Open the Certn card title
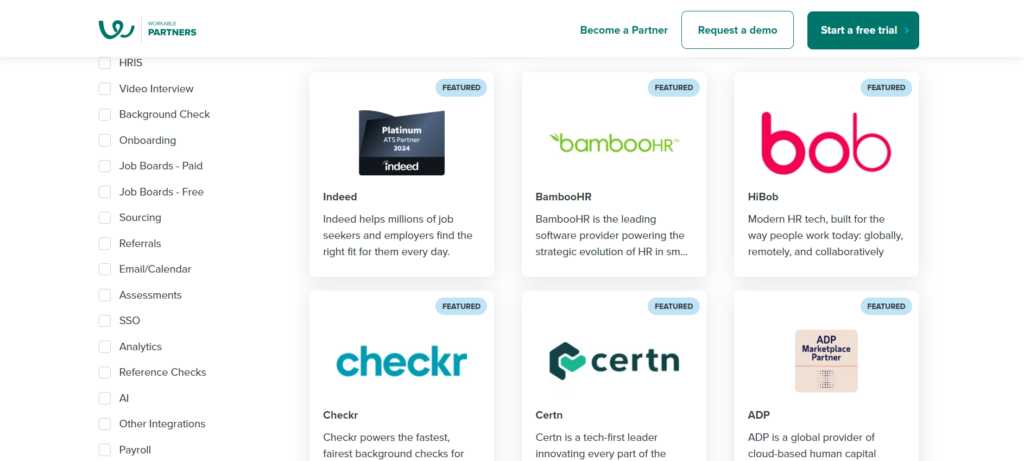This screenshot has width=1024, height=461. click(x=549, y=415)
